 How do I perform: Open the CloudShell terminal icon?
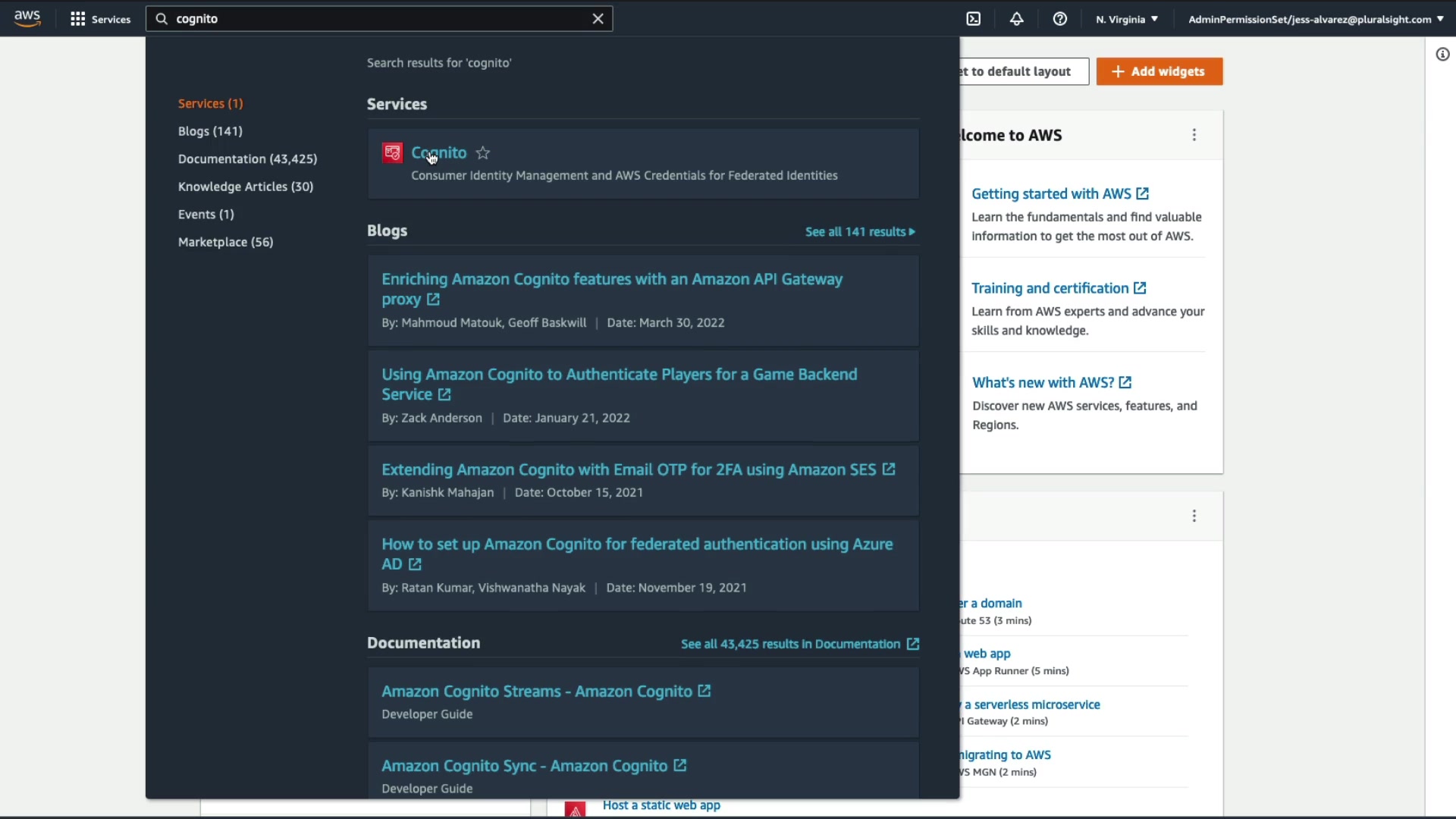click(x=974, y=19)
